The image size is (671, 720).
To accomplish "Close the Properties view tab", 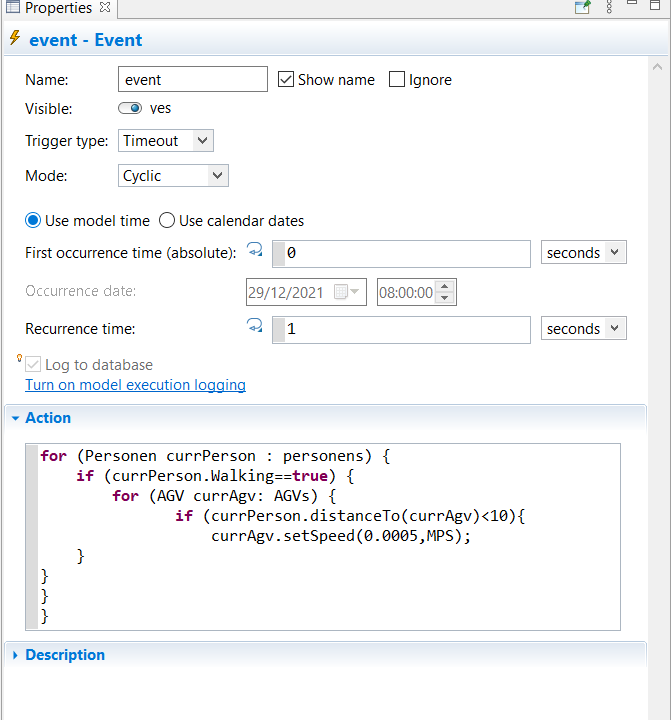I will point(105,7).
